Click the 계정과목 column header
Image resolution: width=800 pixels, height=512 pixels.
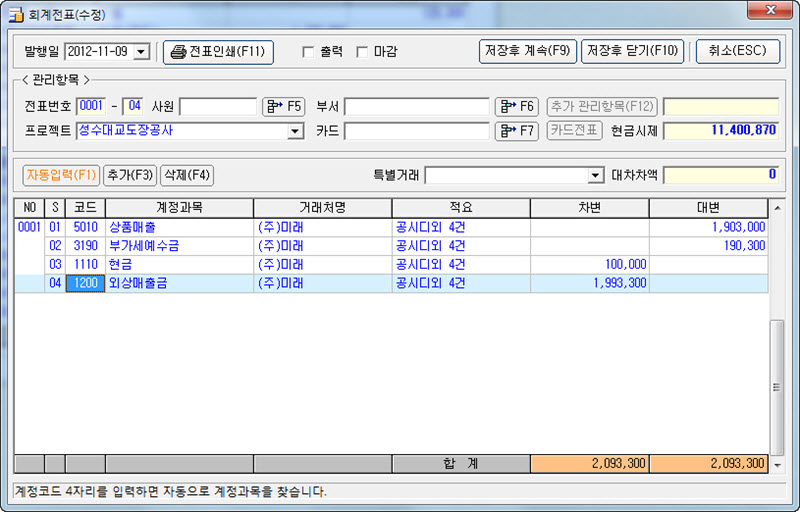pyautogui.click(x=179, y=208)
